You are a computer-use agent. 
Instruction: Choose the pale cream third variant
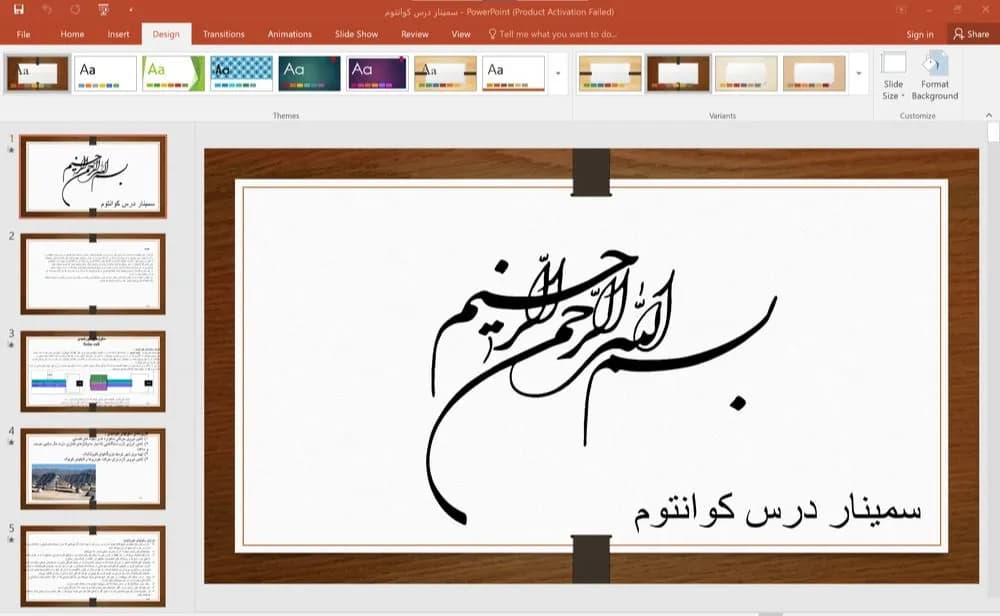pyautogui.click(x=746, y=73)
